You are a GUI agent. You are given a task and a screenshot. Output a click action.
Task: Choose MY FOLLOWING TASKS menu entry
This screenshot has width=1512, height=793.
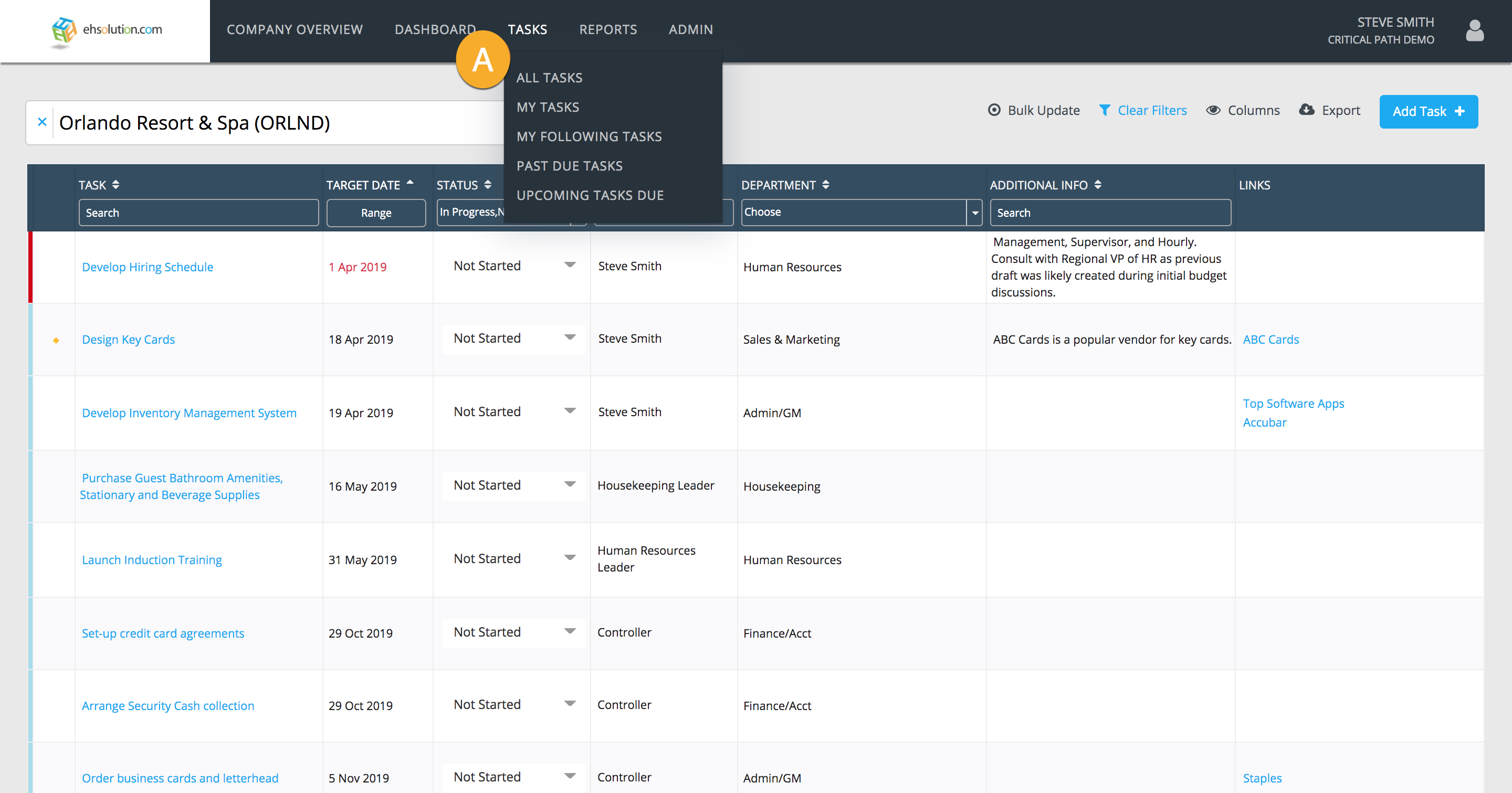pos(589,136)
